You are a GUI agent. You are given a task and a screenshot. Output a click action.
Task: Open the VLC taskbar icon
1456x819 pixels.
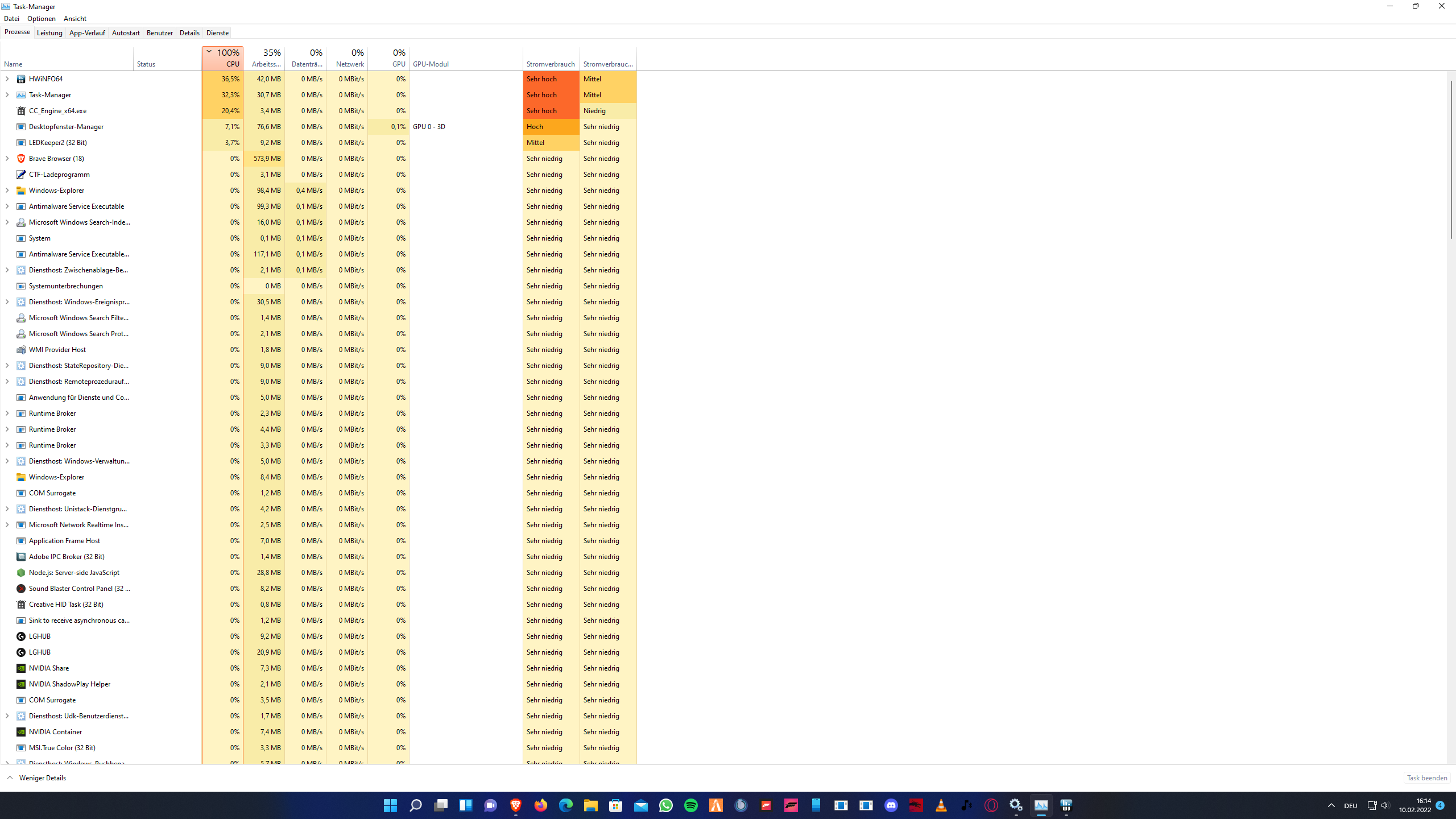click(x=941, y=805)
